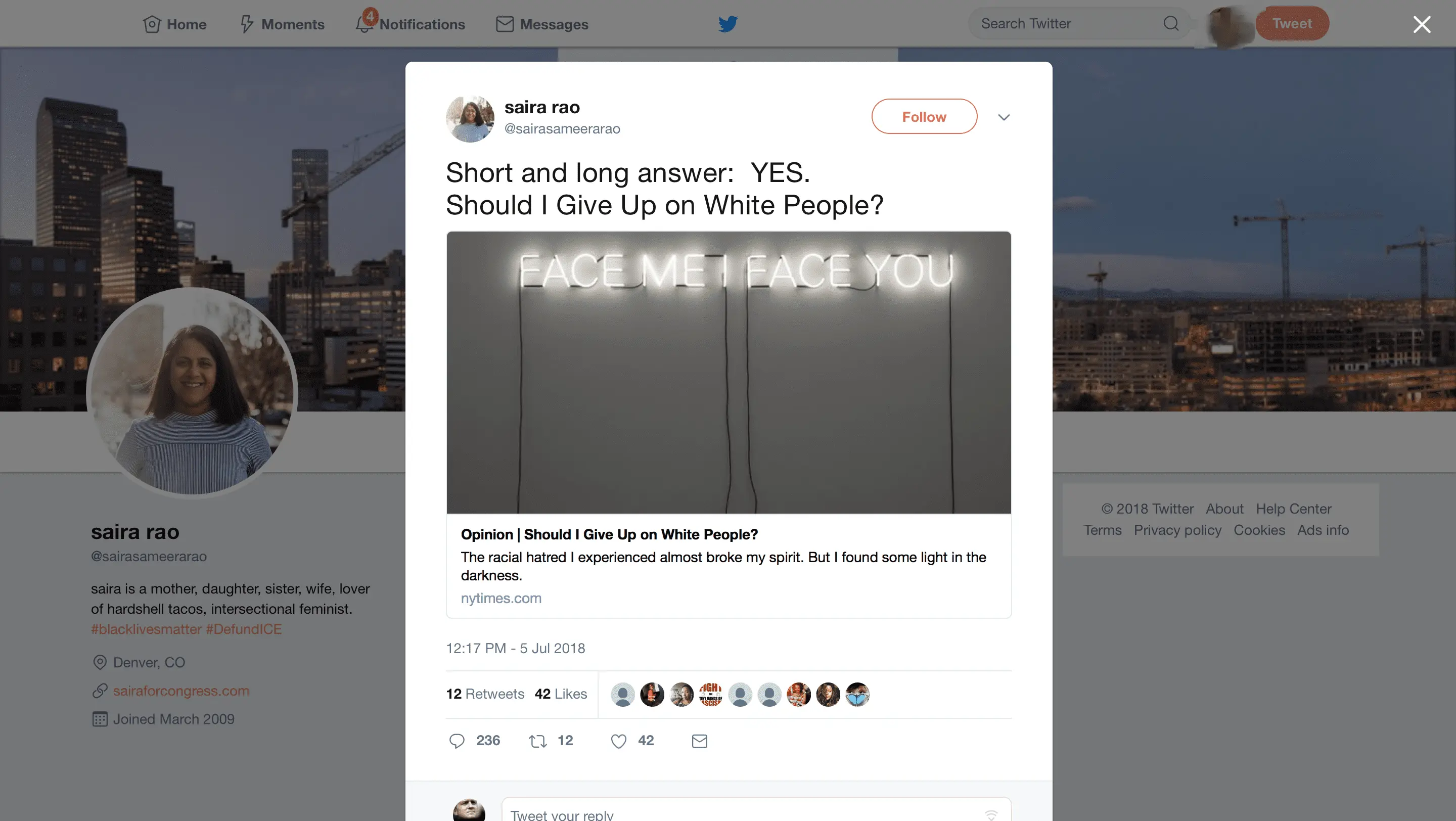Retweet this tweet using the retweet icon
Screen dimensions: 1456x821
click(537, 741)
